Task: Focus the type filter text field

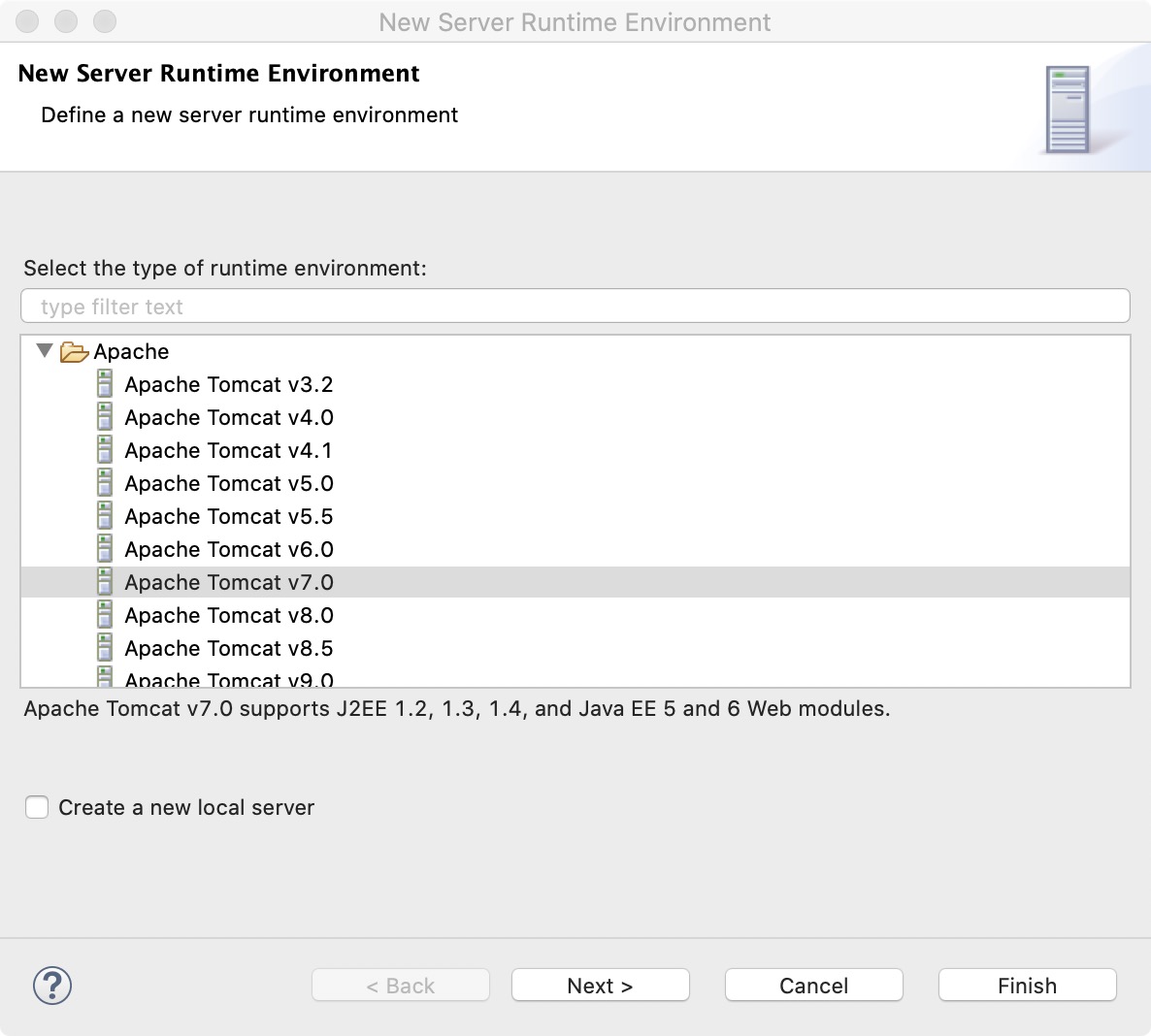Action: click(575, 306)
